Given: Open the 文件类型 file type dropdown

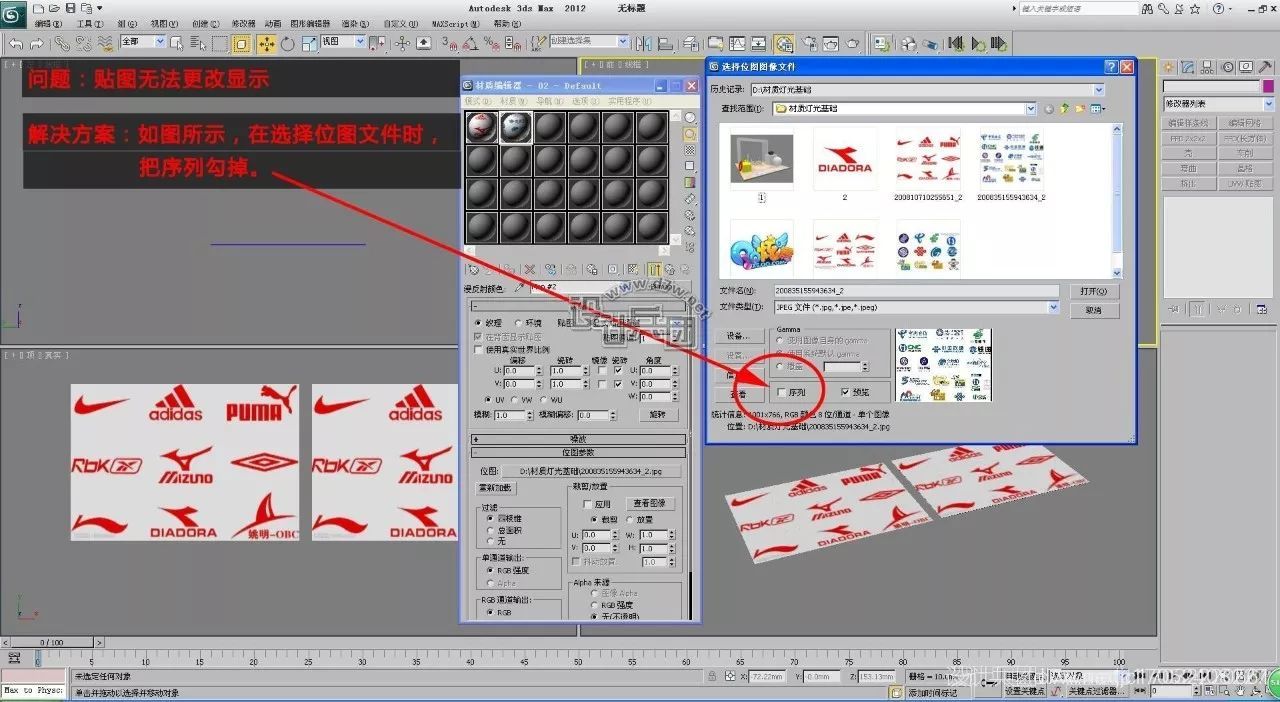Looking at the screenshot, I should (x=1053, y=308).
